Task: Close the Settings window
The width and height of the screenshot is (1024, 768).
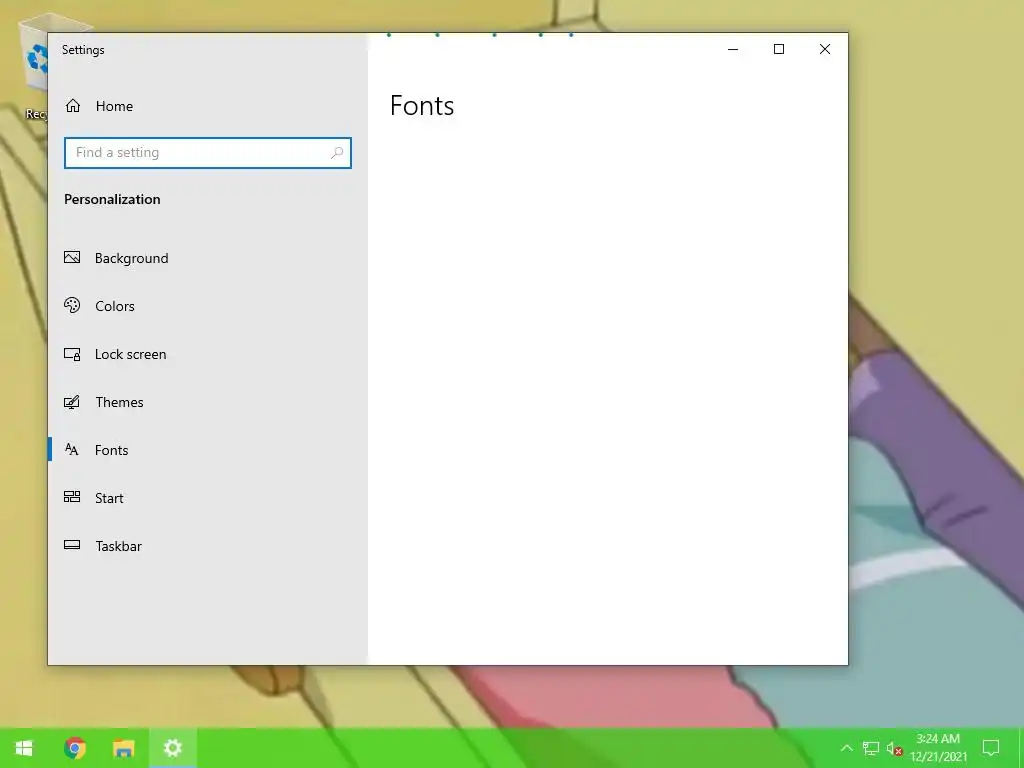Action: coord(825,49)
